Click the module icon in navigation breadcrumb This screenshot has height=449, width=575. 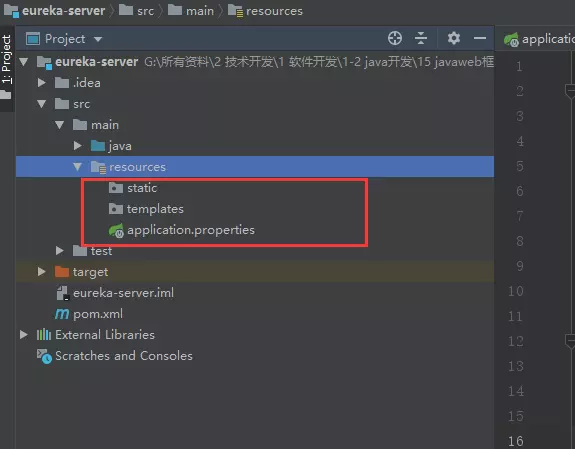point(11,11)
